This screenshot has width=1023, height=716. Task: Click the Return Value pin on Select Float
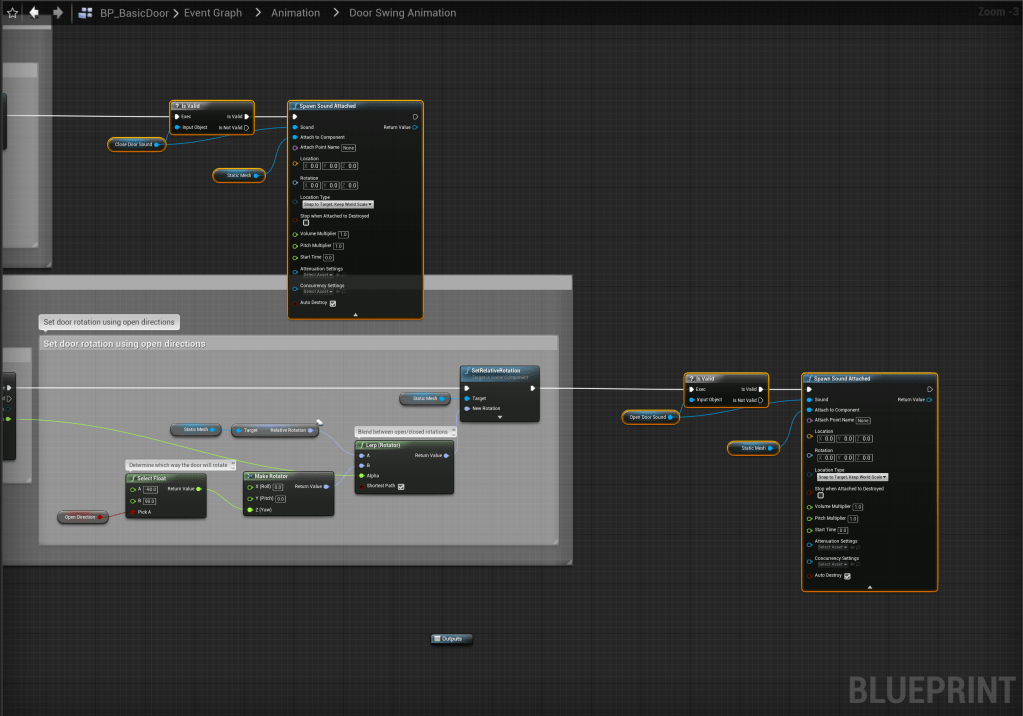point(199,489)
